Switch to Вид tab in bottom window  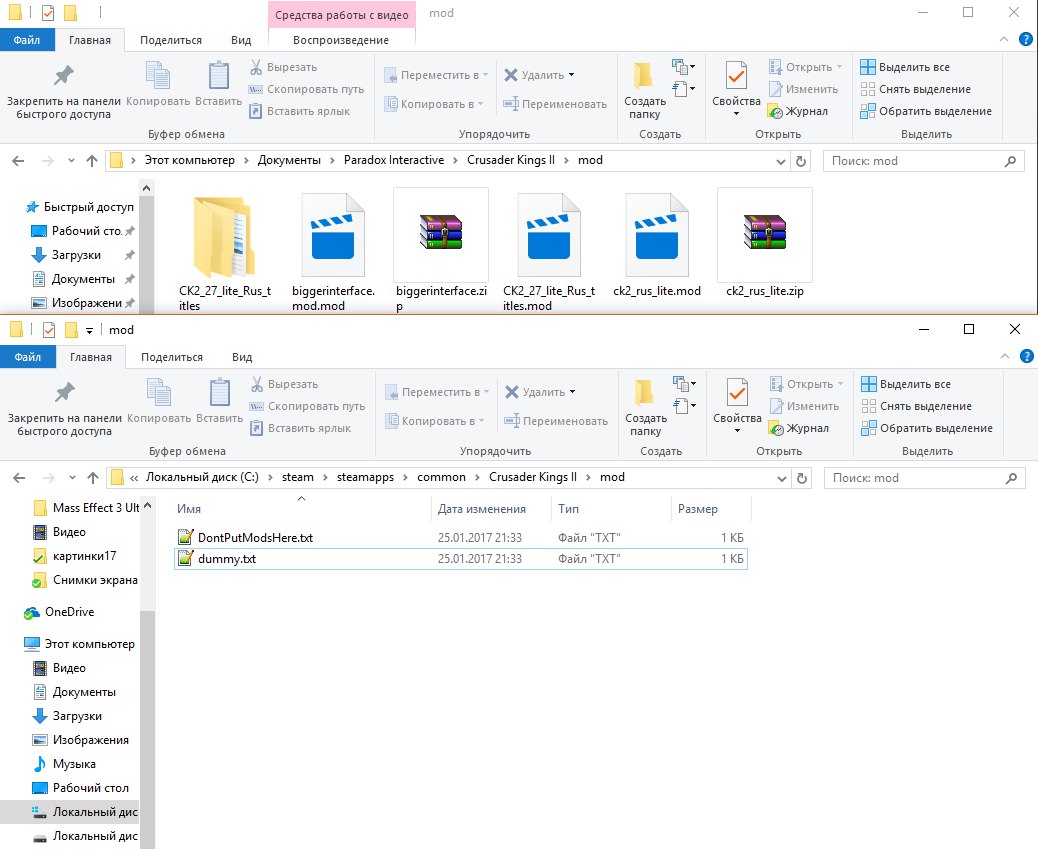[242, 357]
